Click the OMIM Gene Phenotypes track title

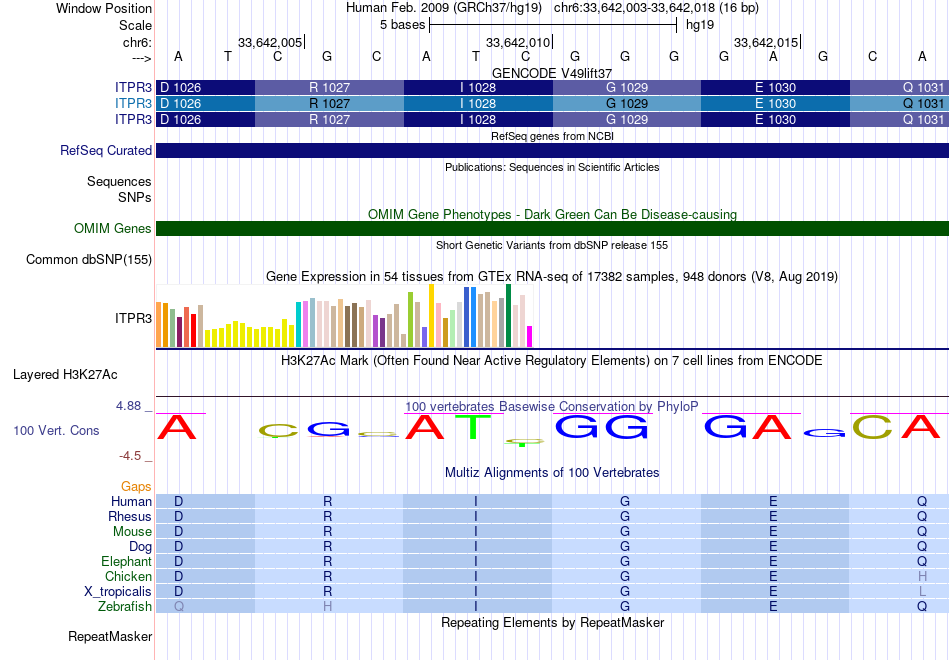click(552, 215)
